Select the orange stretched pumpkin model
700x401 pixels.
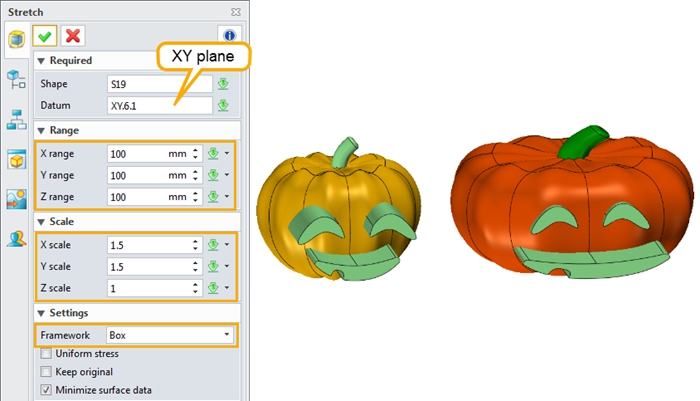coord(572,202)
